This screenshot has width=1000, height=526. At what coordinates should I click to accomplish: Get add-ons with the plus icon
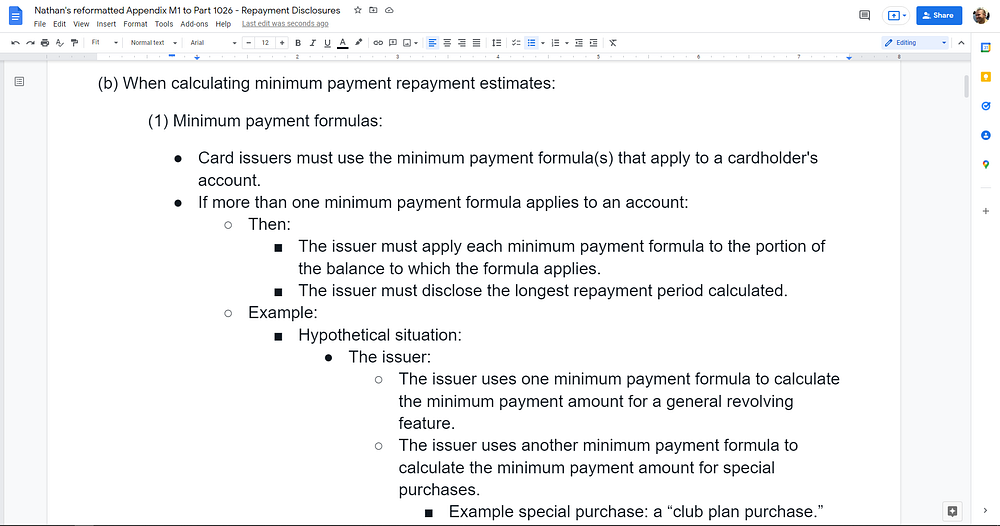tap(985, 211)
